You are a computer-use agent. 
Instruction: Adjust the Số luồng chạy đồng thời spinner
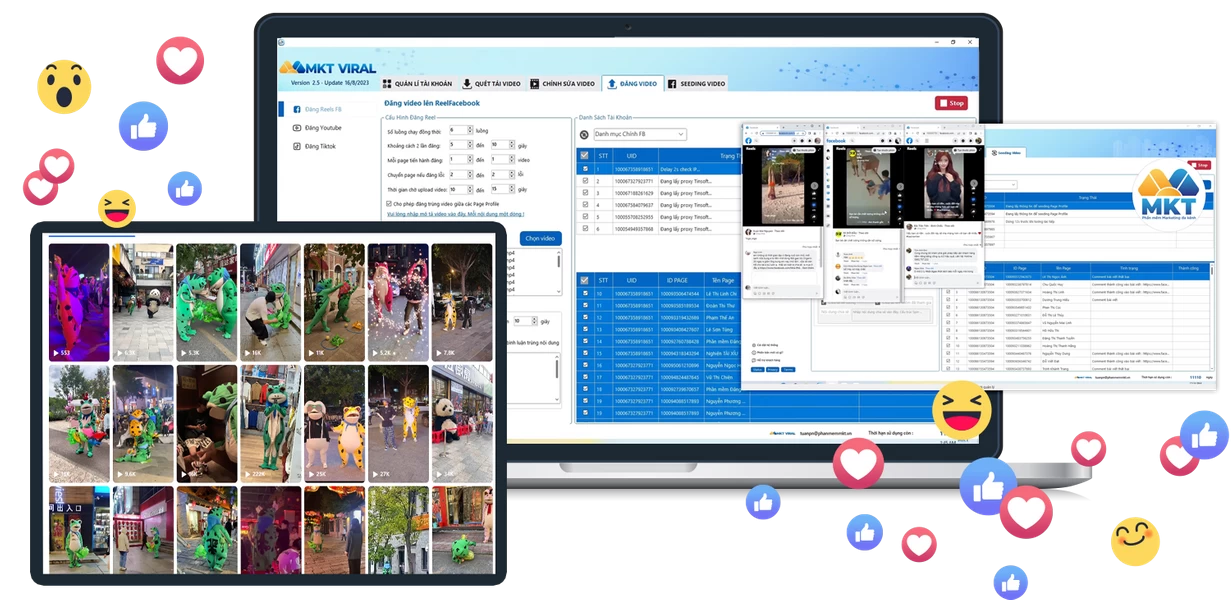coord(468,130)
